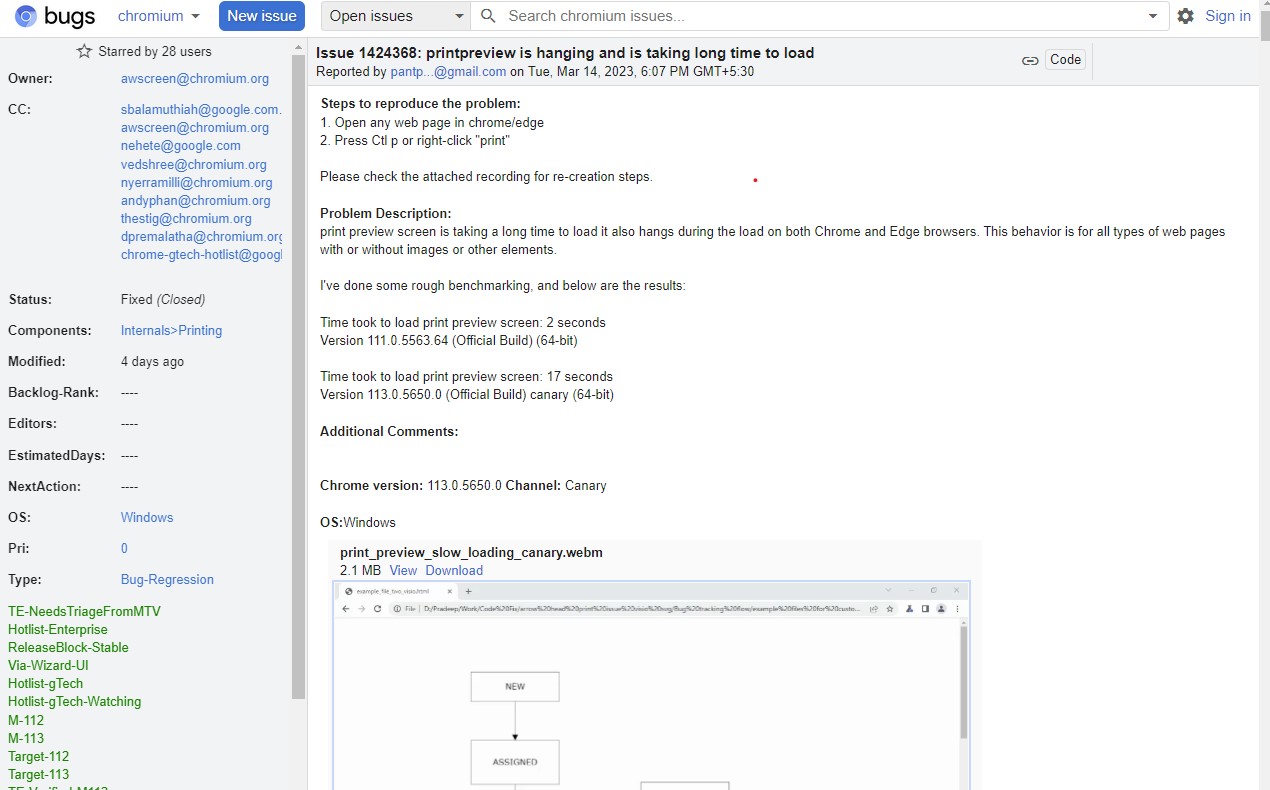The image size is (1270, 790).
Task: Open the attachment video thumbnail
Action: (651, 685)
